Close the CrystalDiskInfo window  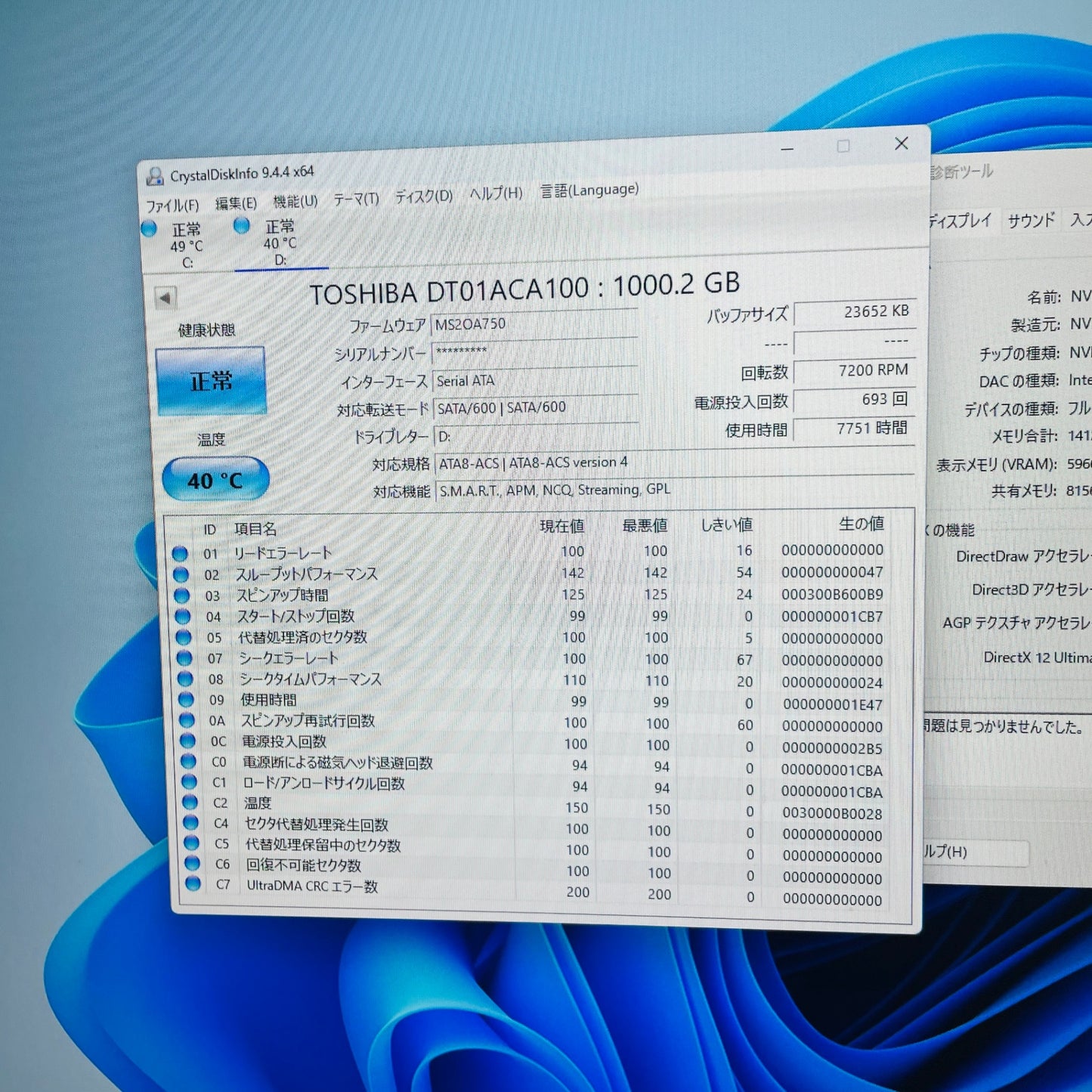(x=901, y=144)
